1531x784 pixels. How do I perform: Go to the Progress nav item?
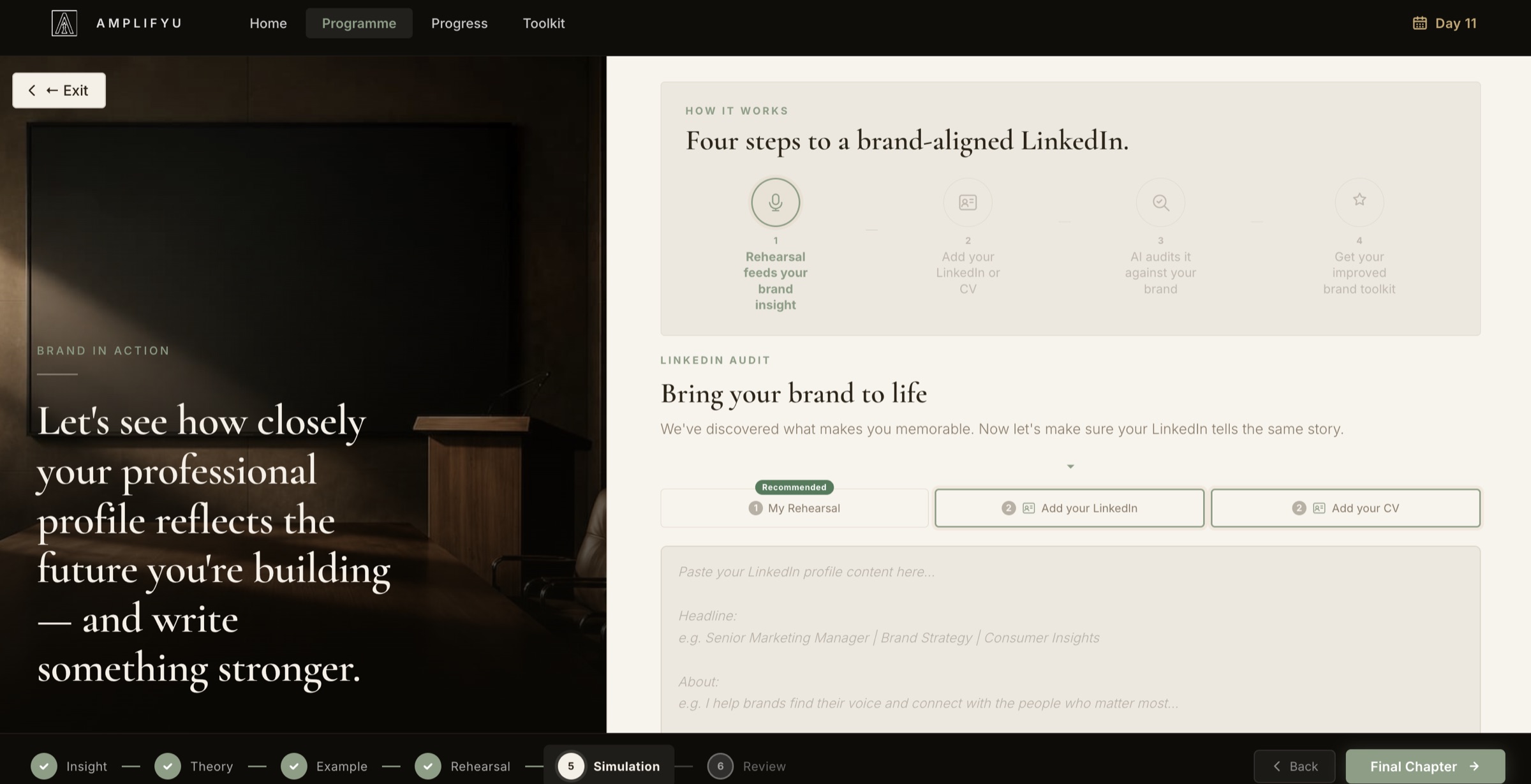[x=459, y=24]
